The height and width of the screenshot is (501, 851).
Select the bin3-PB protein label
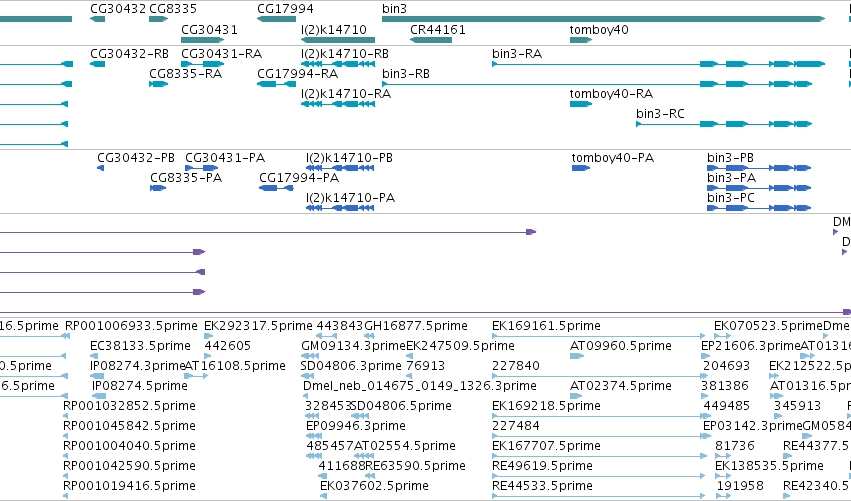pyautogui.click(x=730, y=157)
